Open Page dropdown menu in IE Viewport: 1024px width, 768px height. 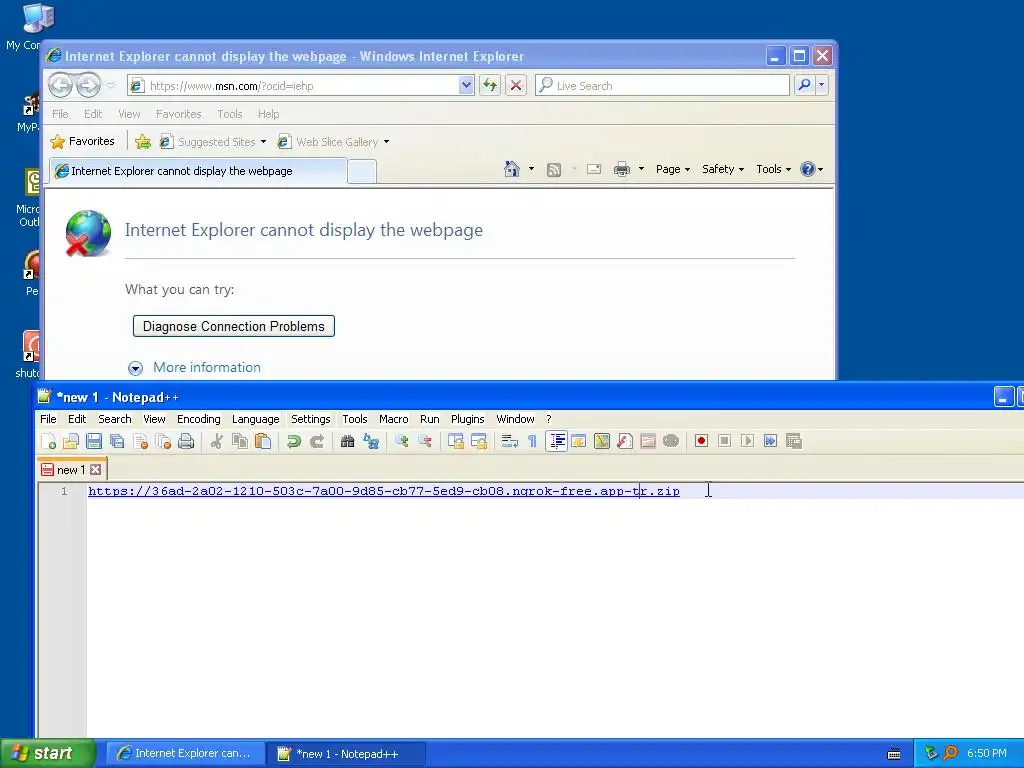click(673, 169)
